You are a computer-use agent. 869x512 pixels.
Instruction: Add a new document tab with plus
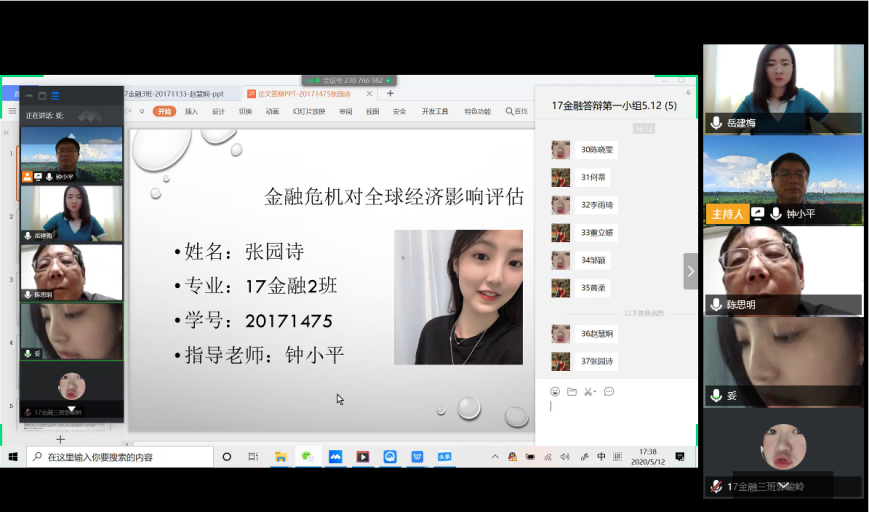pyautogui.click(x=390, y=94)
